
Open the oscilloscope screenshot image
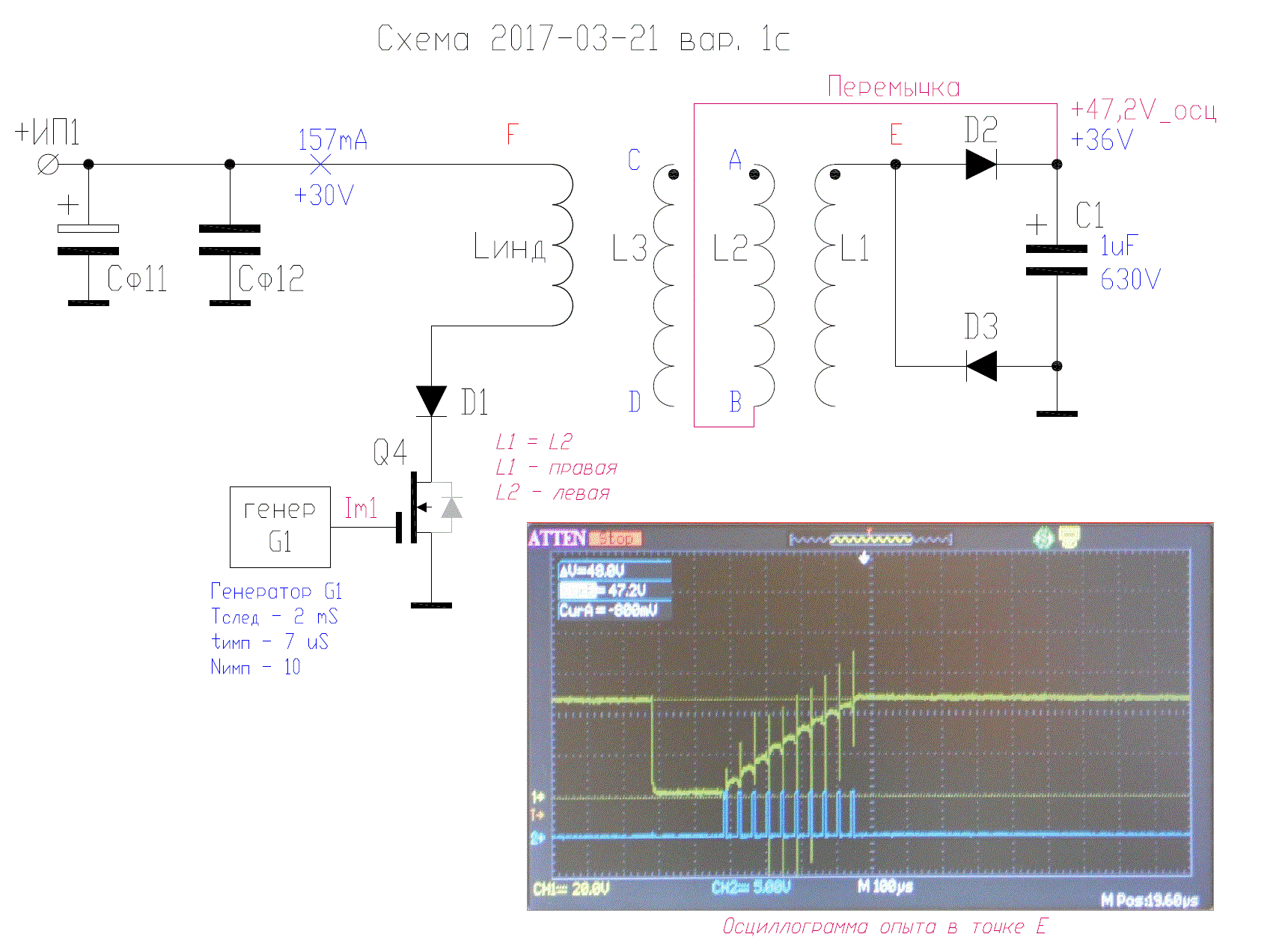click(x=870, y=716)
